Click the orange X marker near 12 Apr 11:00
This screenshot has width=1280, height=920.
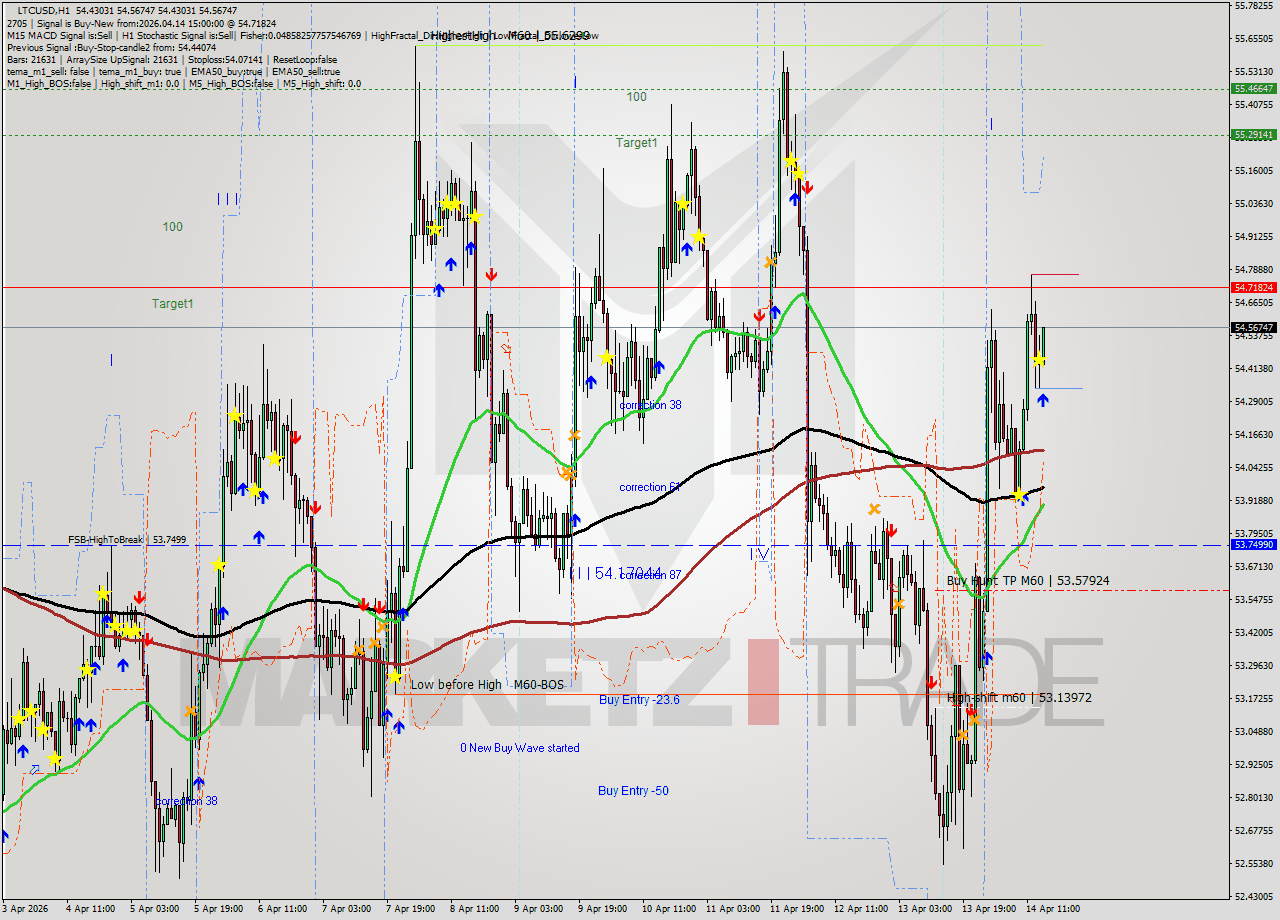(x=872, y=510)
